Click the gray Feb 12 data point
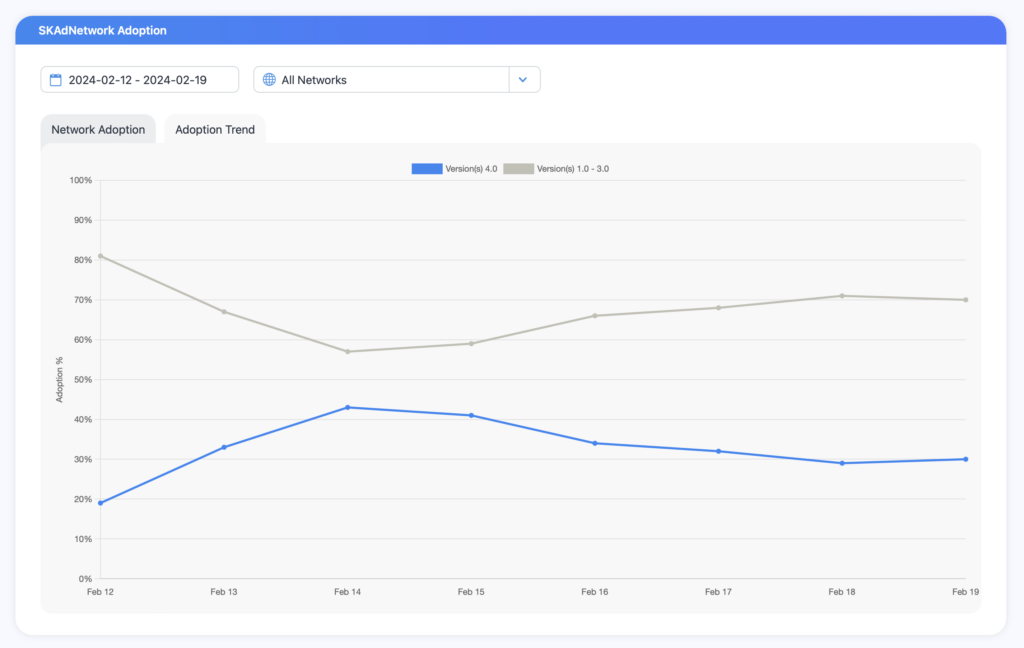Image resolution: width=1024 pixels, height=648 pixels. click(101, 256)
